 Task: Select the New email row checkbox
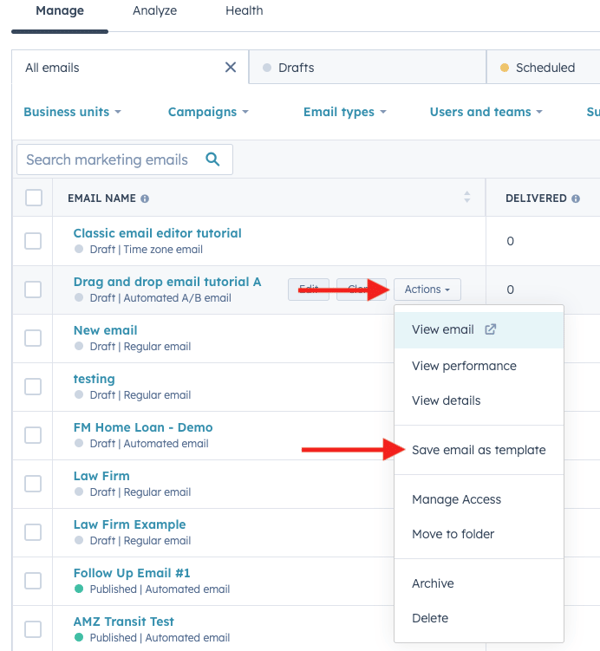point(33,338)
